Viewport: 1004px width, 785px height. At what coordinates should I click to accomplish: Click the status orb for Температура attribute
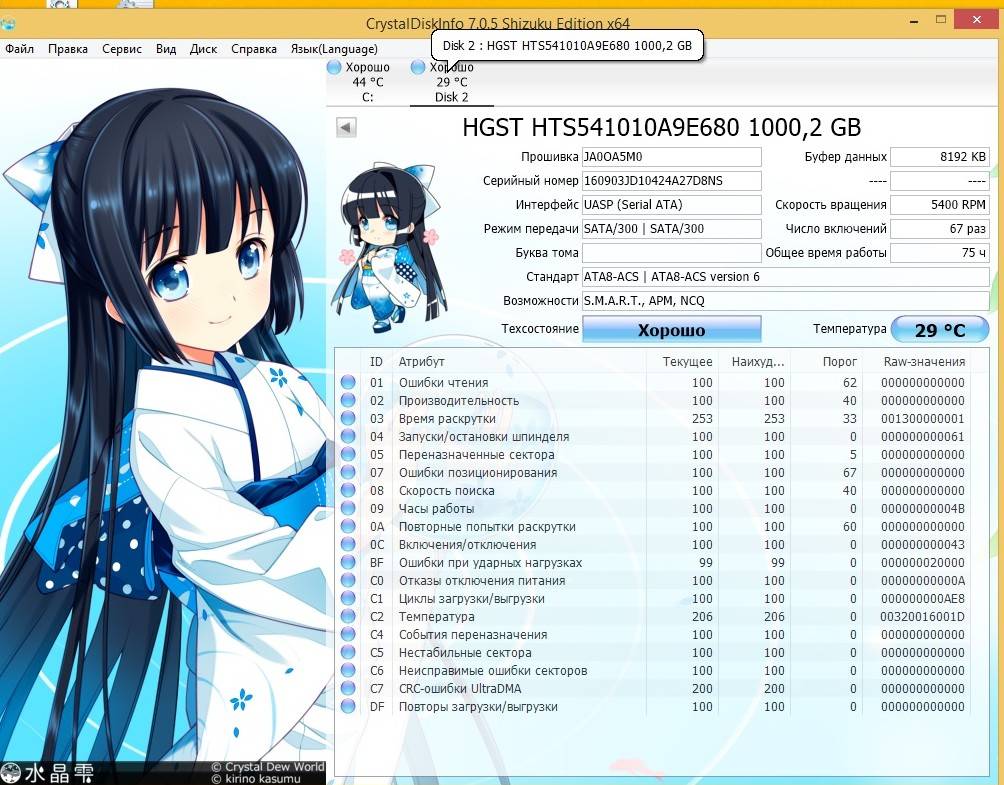(x=348, y=617)
